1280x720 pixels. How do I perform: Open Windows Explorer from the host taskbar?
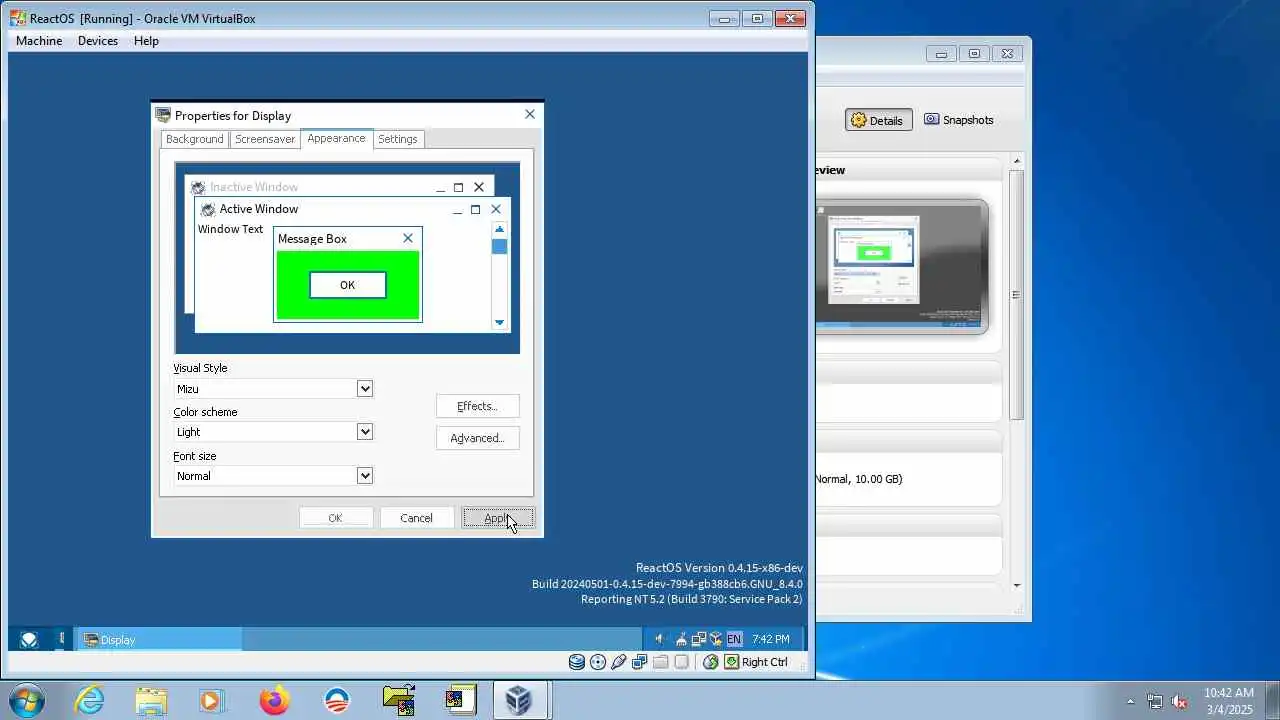tap(151, 700)
